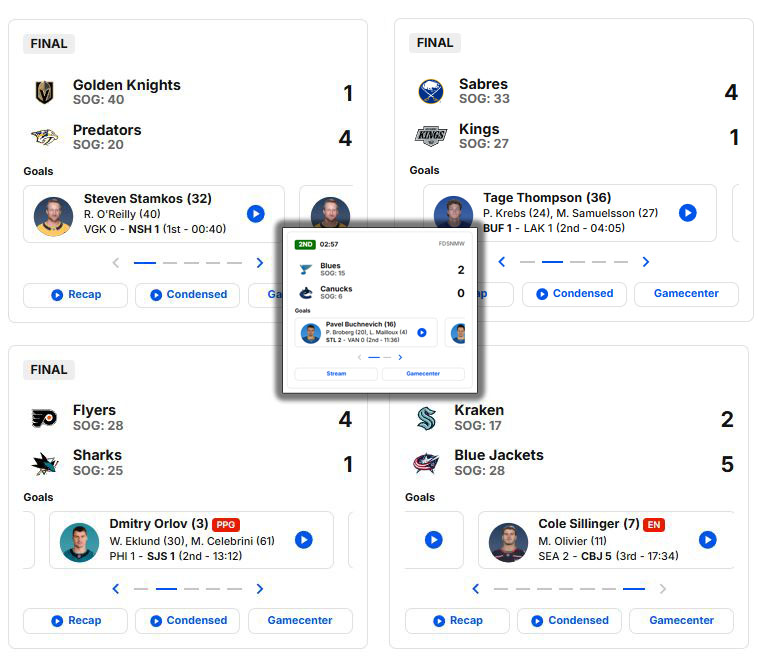
Task: Go to next goal in Flyers-Sharks game
Action: pos(260,589)
